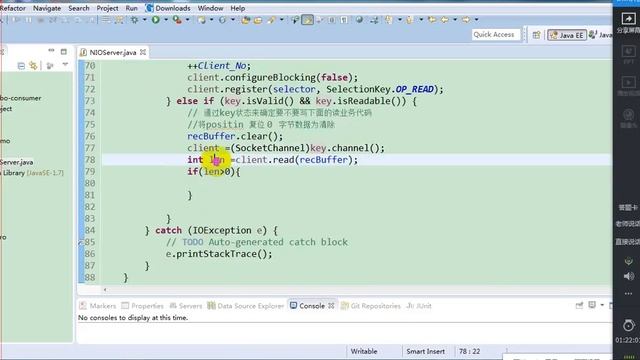Open the Navigate menu
This screenshot has width=640, height=360.
(47, 8)
